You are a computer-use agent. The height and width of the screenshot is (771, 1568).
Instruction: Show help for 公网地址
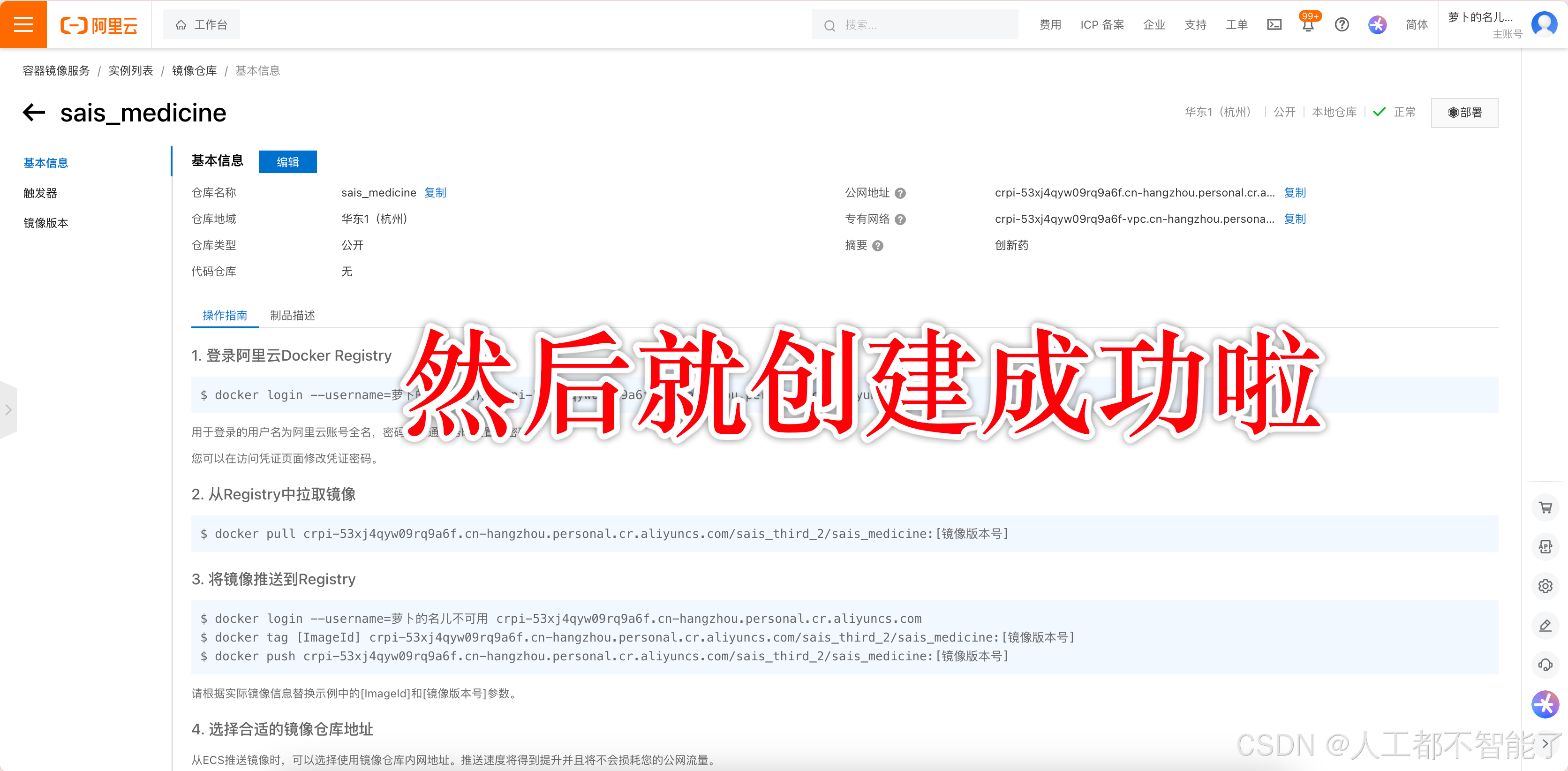(x=900, y=194)
